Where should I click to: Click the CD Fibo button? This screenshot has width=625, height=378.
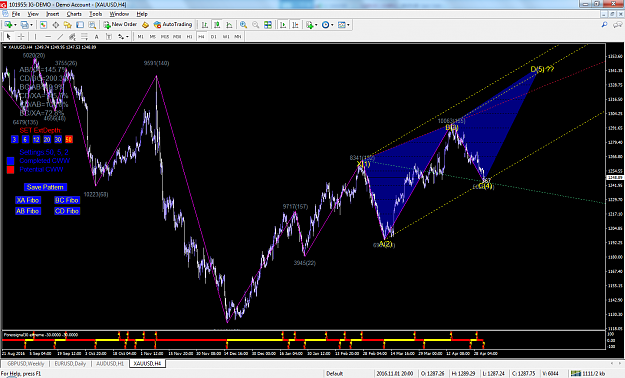pos(67,211)
